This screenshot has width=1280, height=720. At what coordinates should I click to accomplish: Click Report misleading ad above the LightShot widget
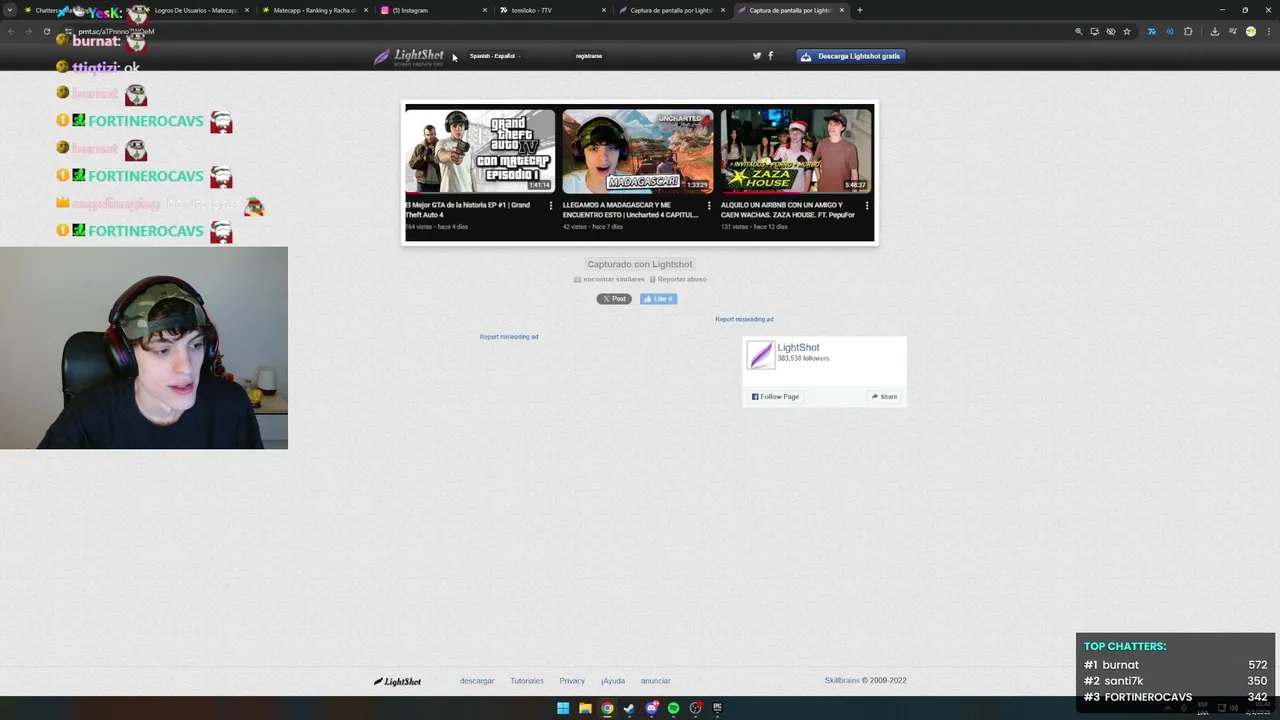(x=744, y=319)
